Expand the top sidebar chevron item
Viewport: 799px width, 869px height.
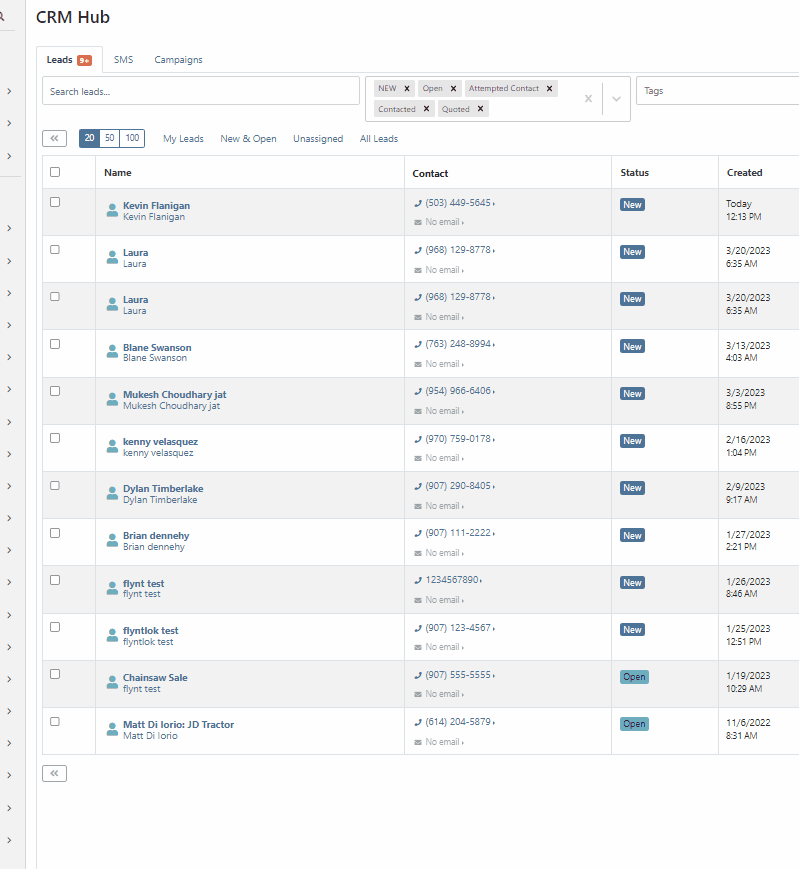pos(9,91)
